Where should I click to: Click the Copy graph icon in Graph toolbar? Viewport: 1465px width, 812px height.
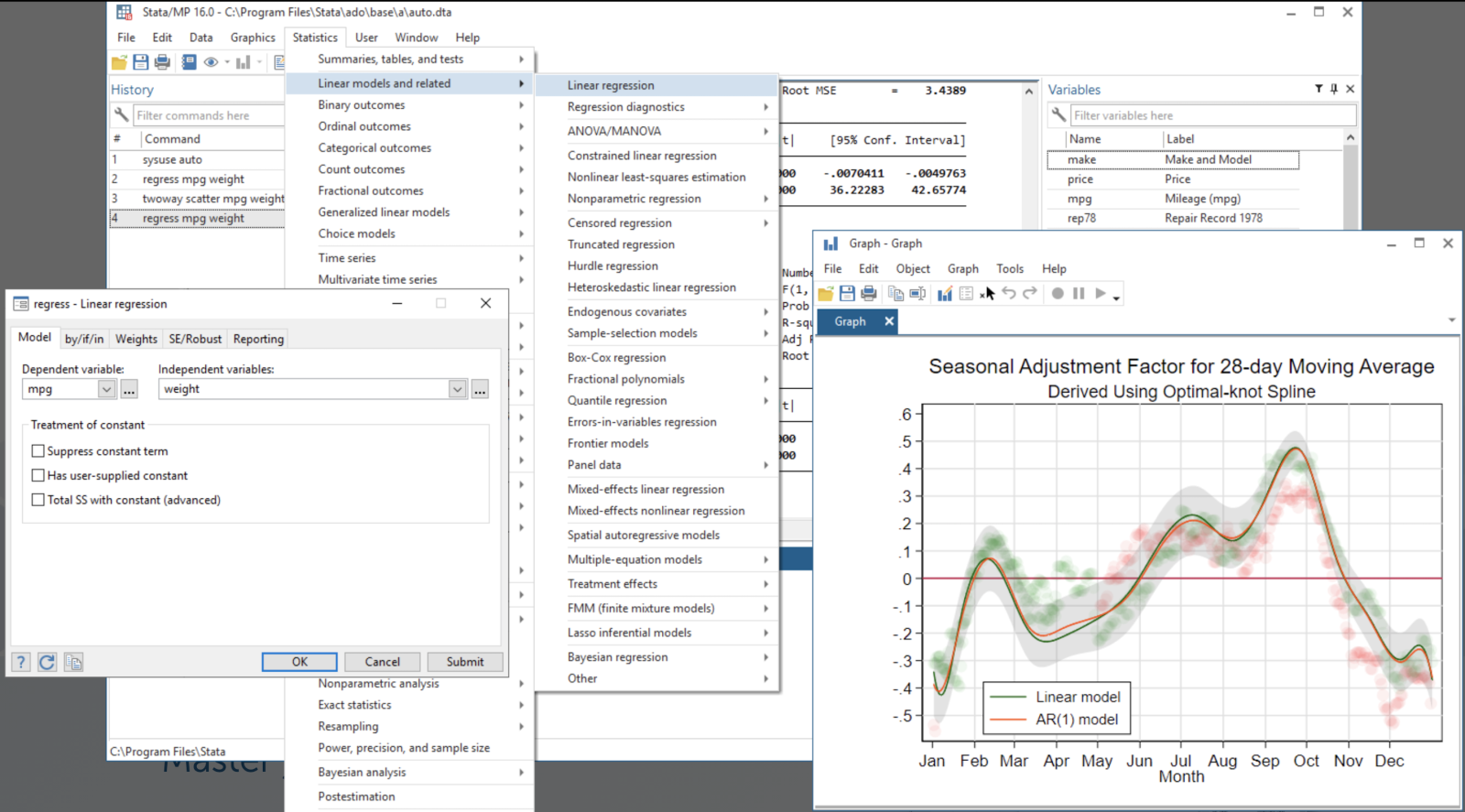[x=895, y=294]
